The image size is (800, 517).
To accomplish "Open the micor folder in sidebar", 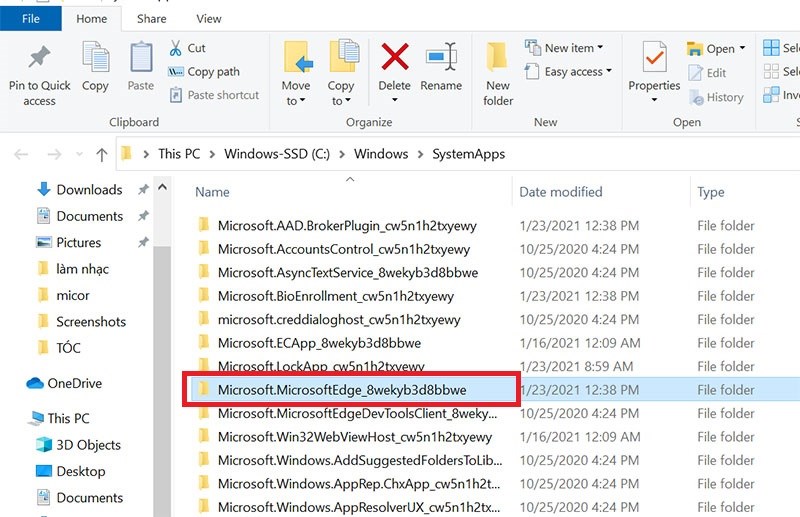I will (x=64, y=296).
